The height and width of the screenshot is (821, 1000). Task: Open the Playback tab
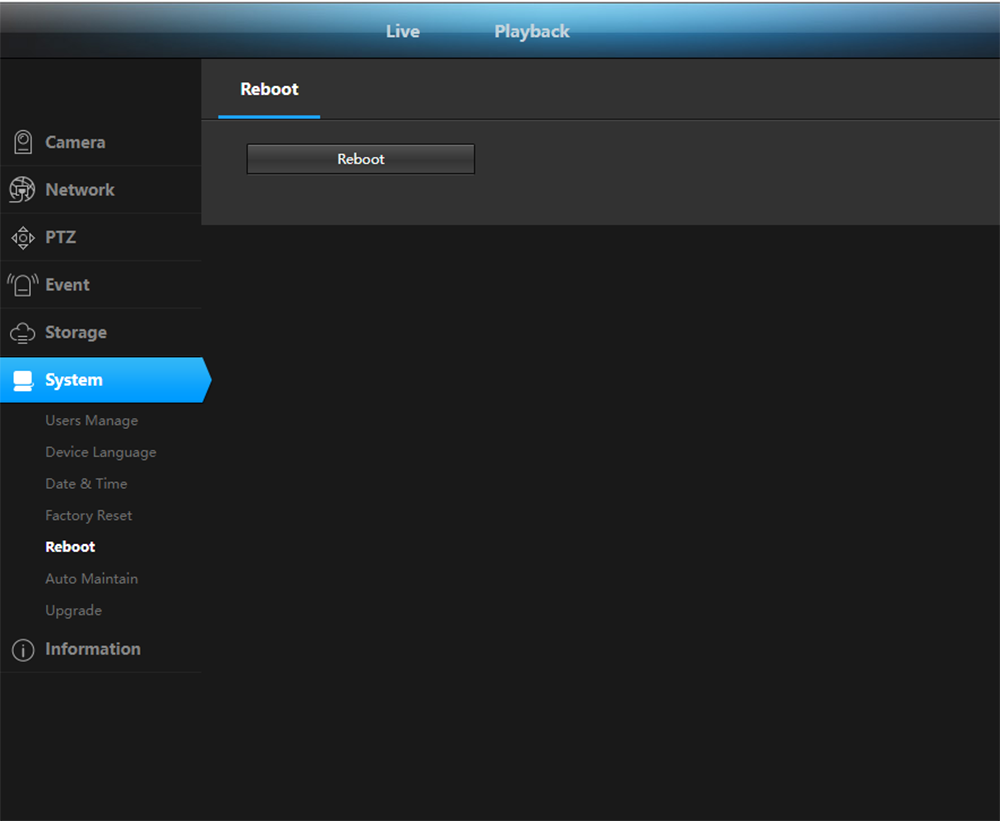pyautogui.click(x=531, y=32)
